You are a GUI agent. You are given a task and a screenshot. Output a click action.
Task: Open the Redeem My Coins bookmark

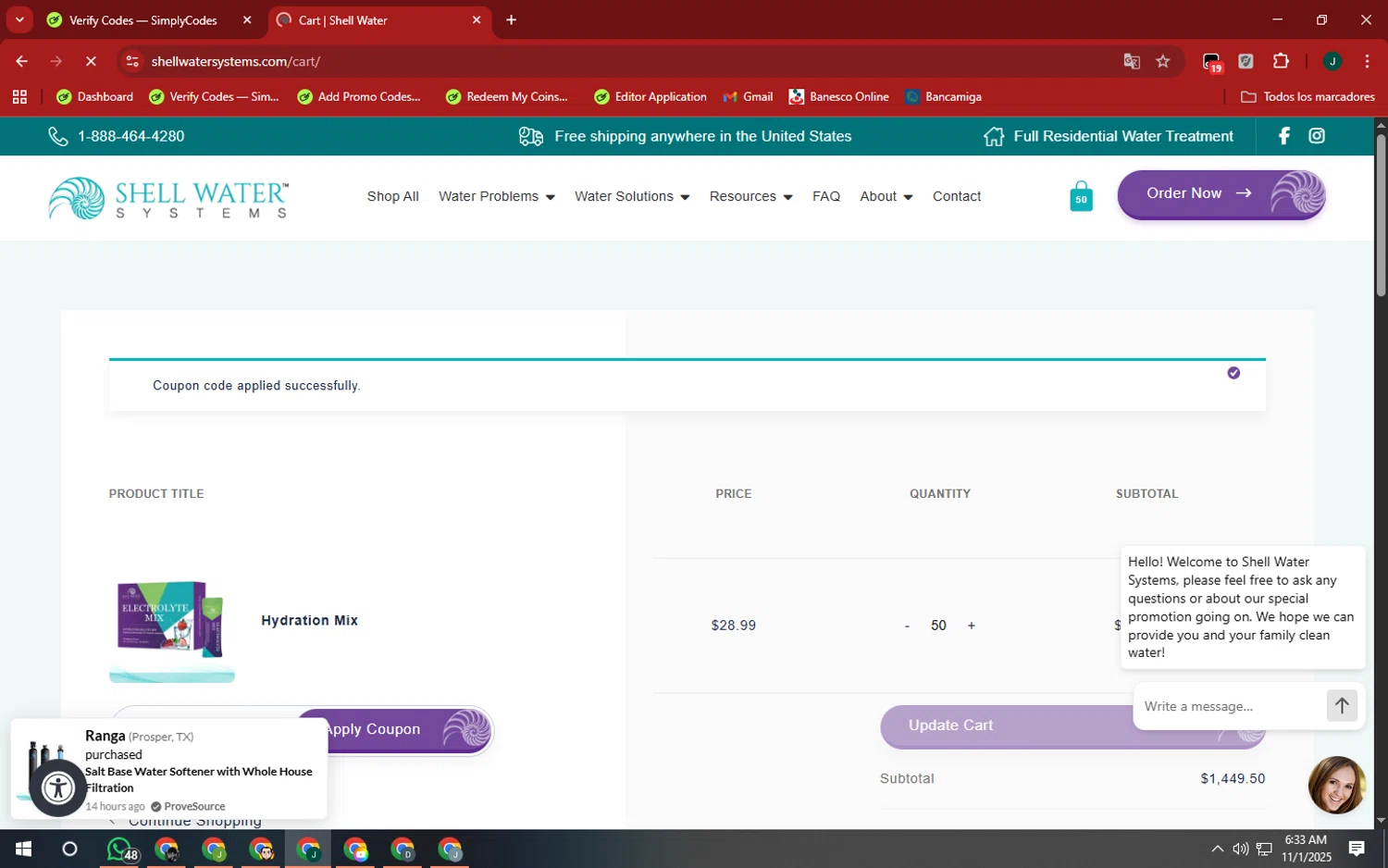click(506, 96)
